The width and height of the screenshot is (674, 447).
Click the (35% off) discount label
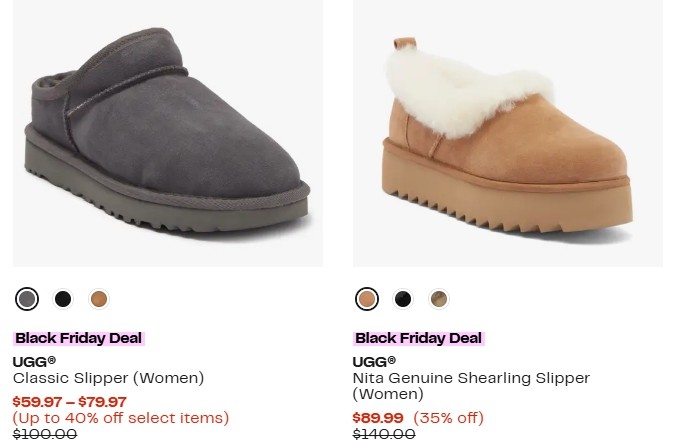coord(448,418)
